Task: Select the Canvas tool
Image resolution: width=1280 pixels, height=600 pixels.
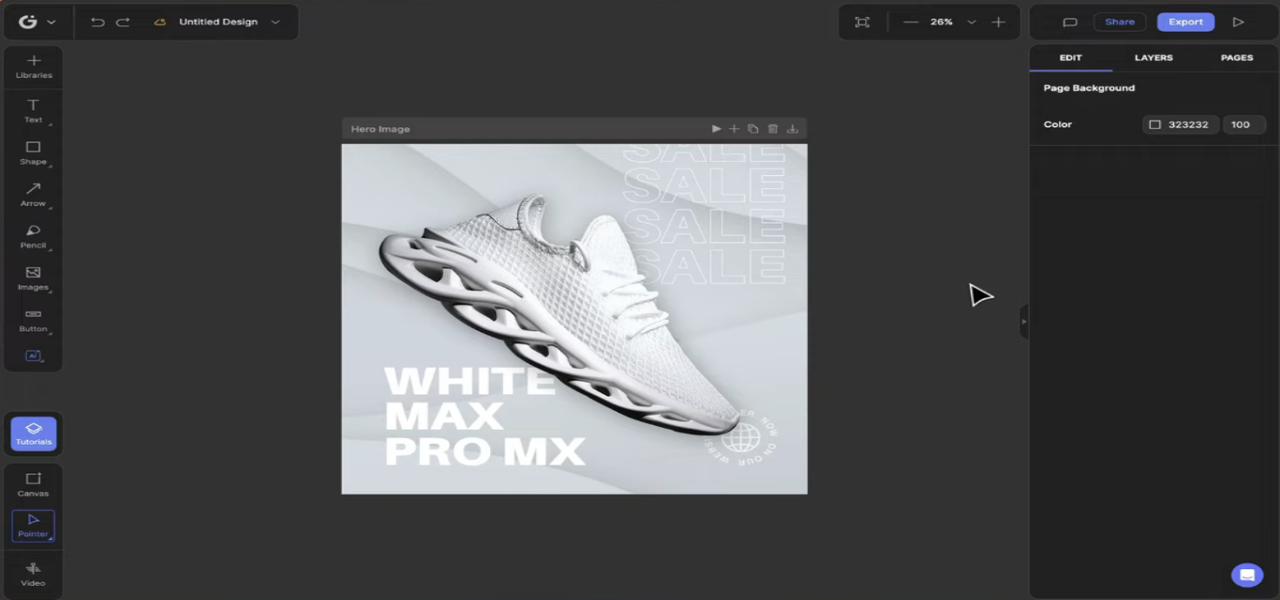Action: (x=33, y=485)
